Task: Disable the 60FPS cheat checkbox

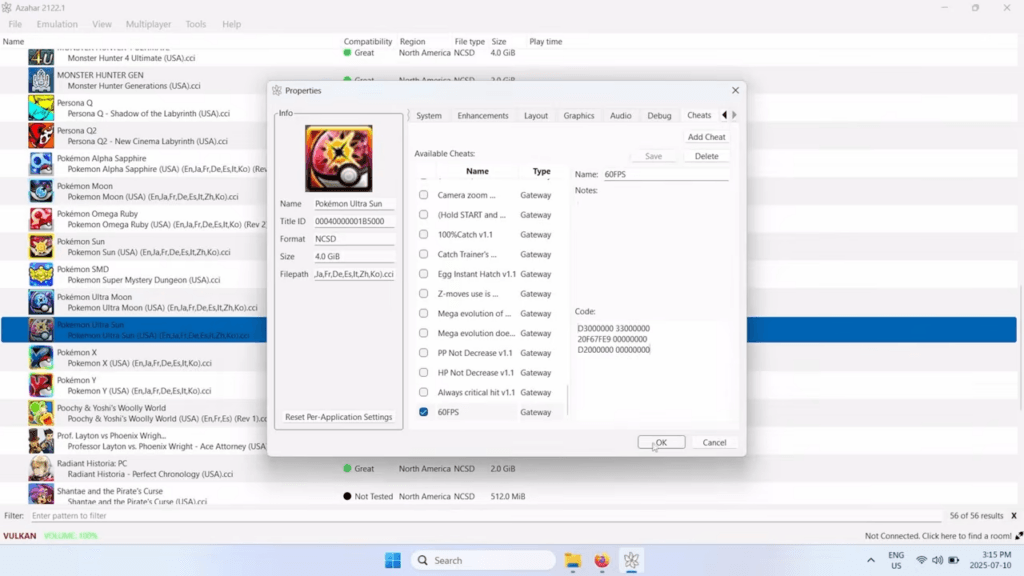Action: coord(423,412)
